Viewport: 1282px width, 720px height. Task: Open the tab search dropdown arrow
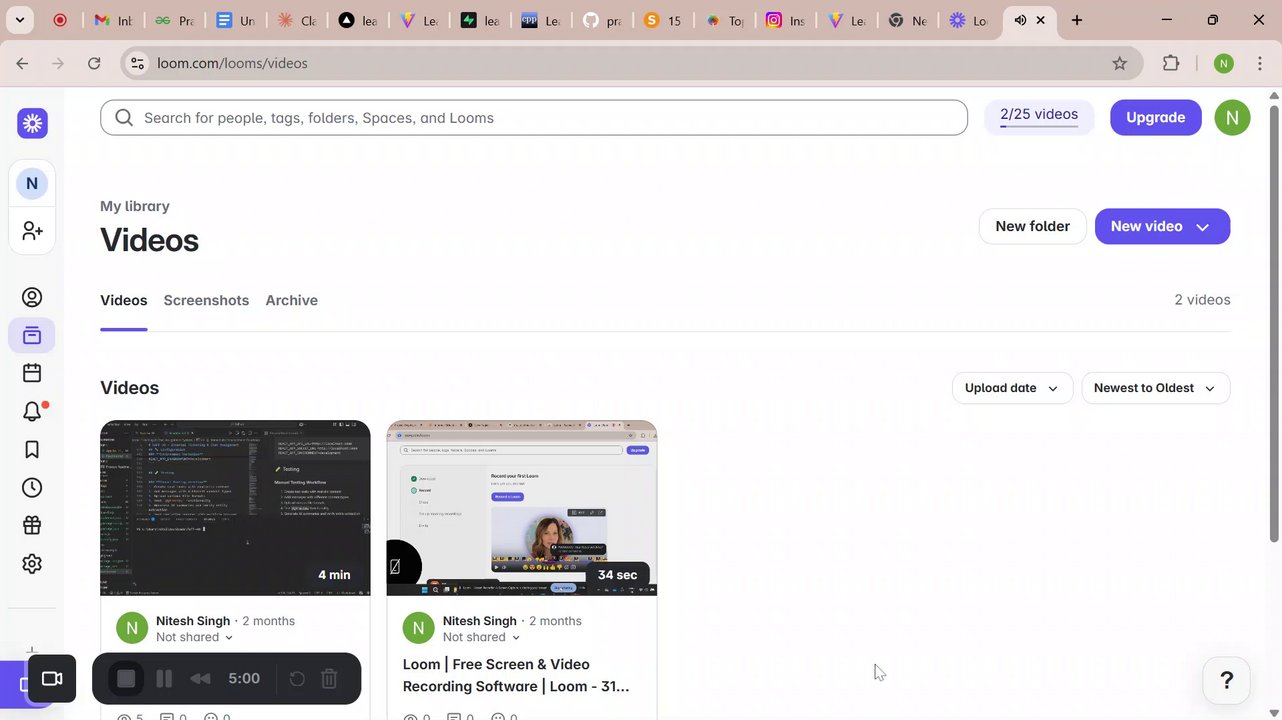point(19,20)
